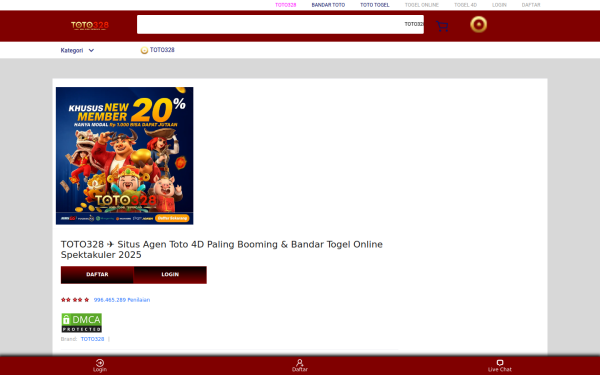Expand the Kategori dropdown

pyautogui.click(x=77, y=50)
